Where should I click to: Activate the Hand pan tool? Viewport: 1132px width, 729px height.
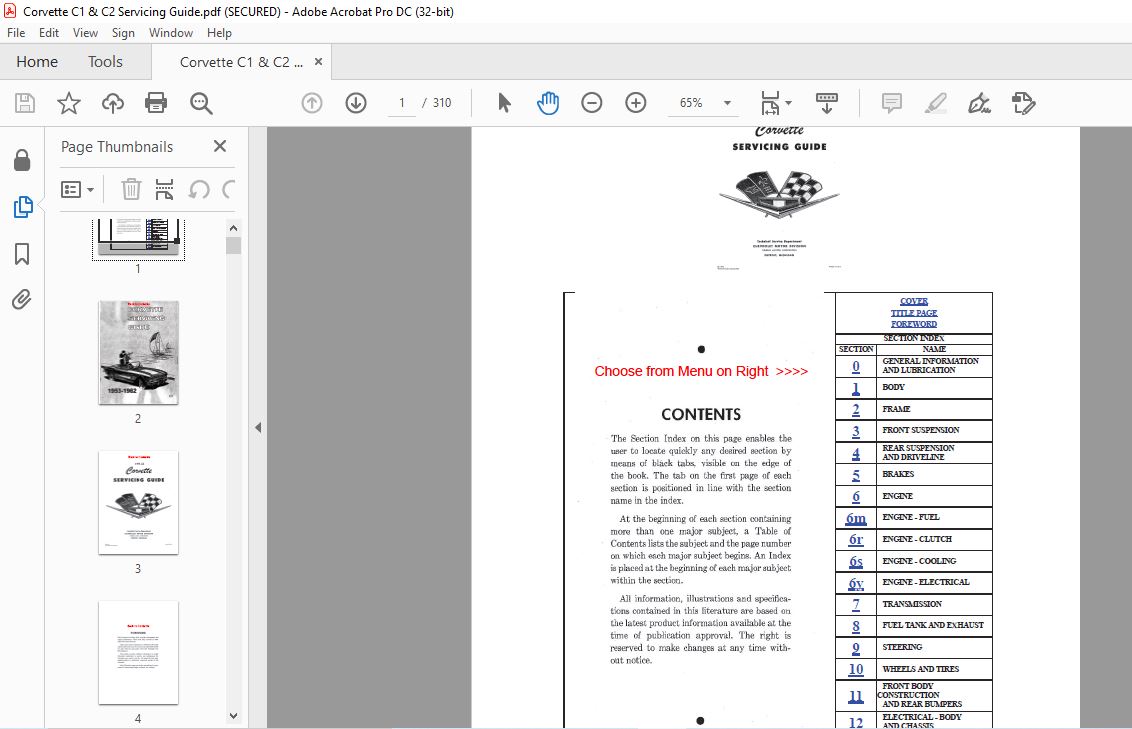tap(548, 103)
